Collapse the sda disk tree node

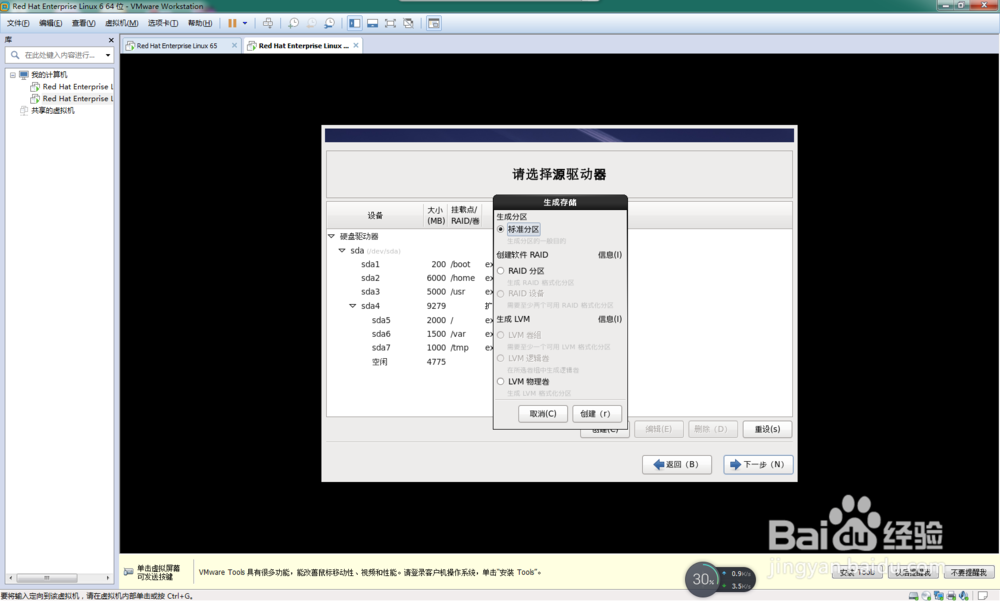tap(342, 251)
